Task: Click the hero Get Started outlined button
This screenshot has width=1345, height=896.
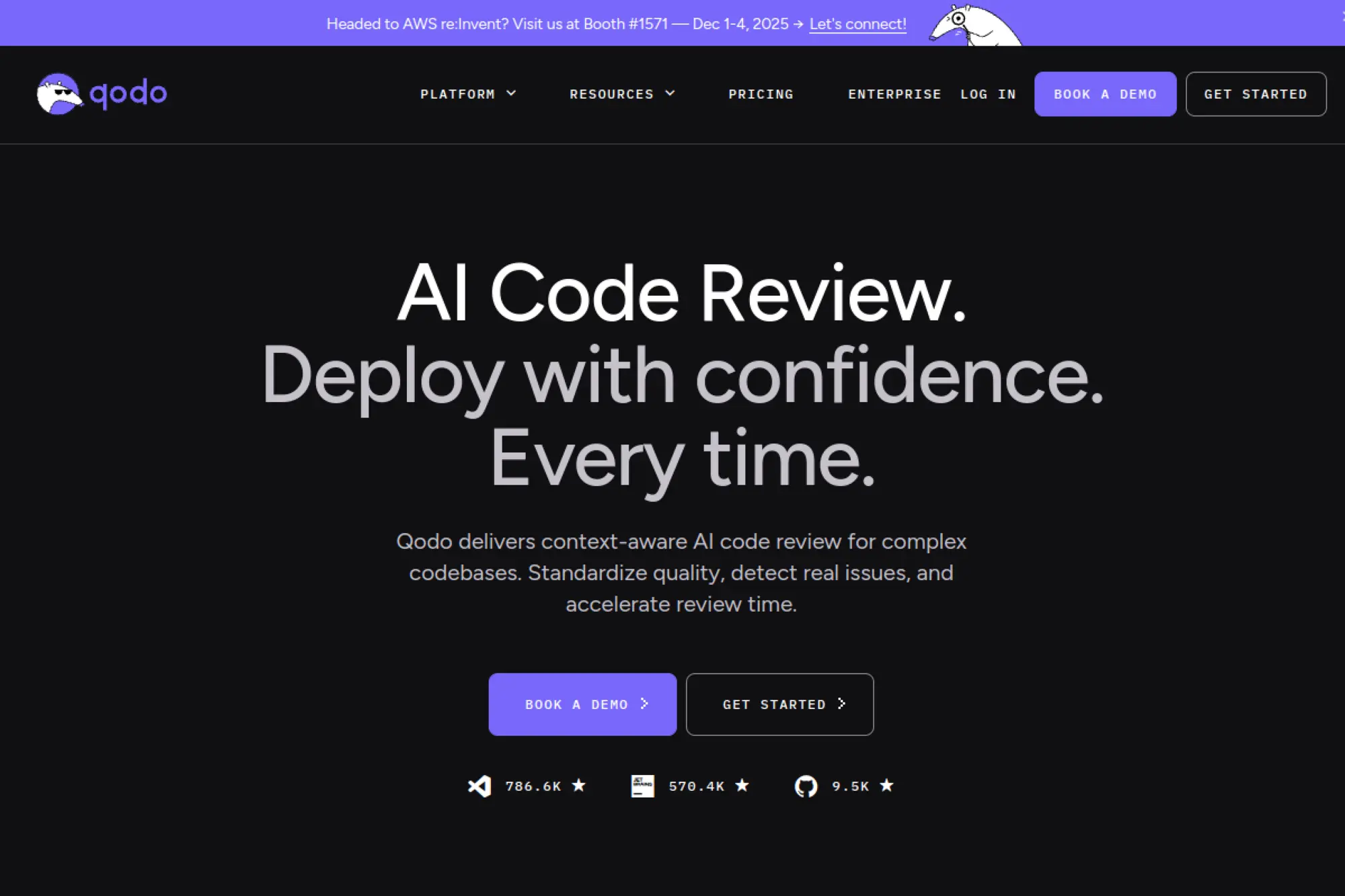Action: pyautogui.click(x=779, y=704)
